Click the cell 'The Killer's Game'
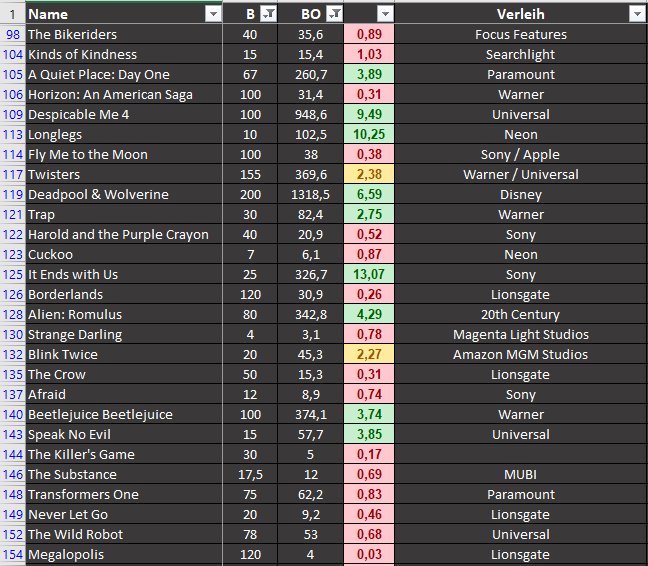The width and height of the screenshot is (648, 566). click(x=124, y=454)
